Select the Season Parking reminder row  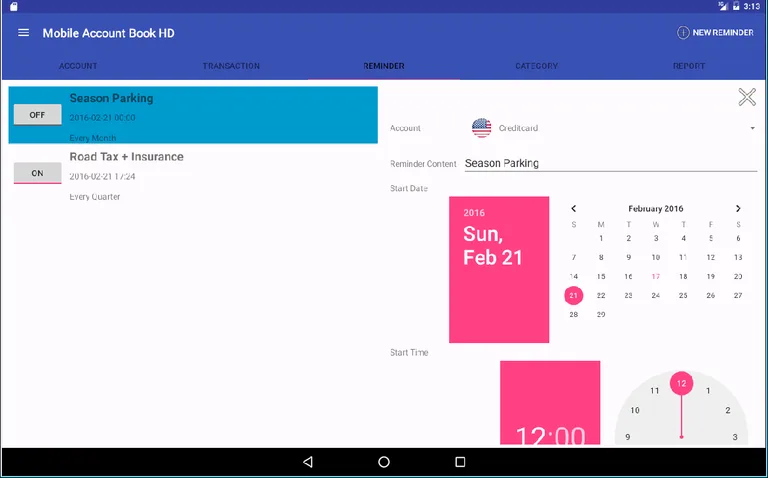[x=193, y=115]
